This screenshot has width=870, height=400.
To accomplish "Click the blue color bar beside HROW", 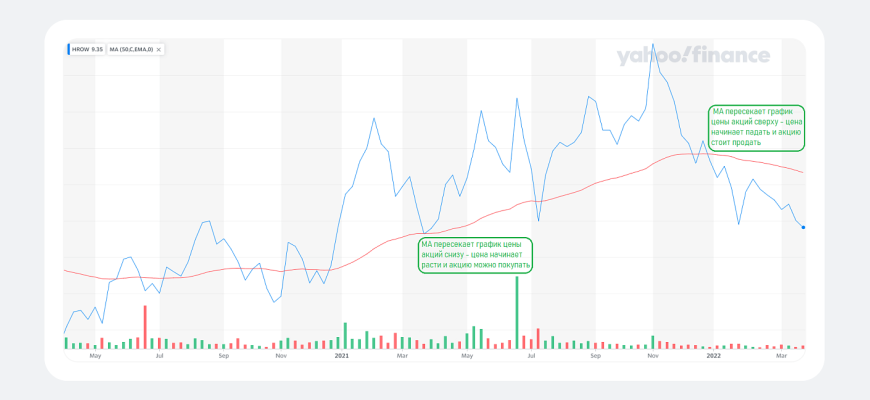I will tap(67, 48).
